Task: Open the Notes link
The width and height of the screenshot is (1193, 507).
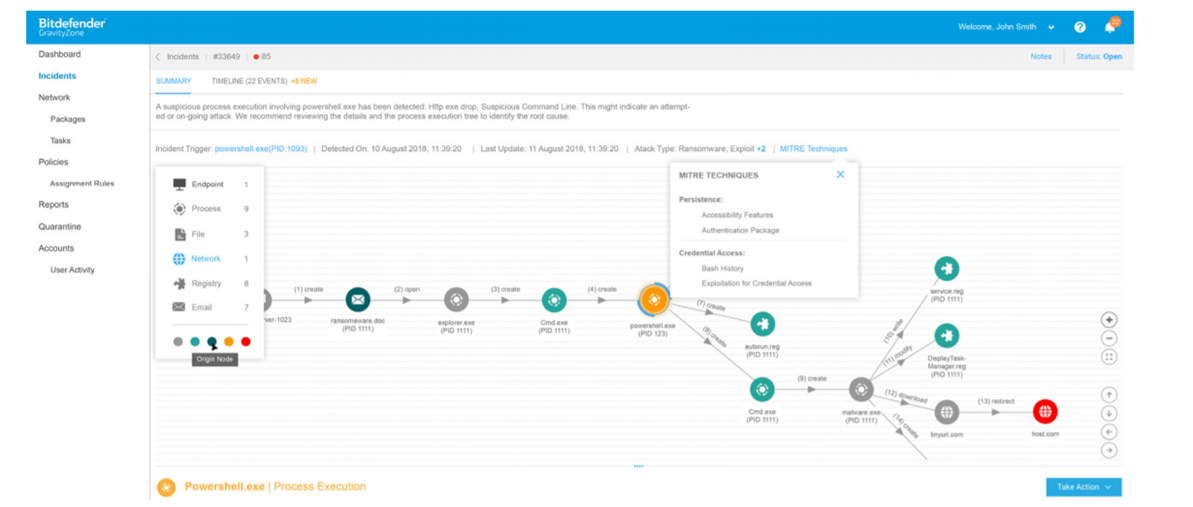Action: point(1041,56)
